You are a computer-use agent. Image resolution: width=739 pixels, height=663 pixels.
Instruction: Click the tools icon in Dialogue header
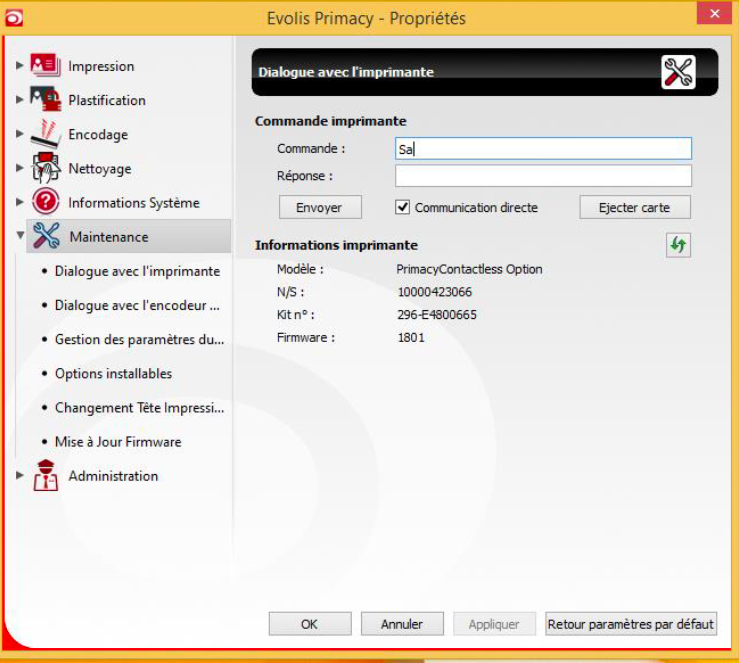[678, 72]
